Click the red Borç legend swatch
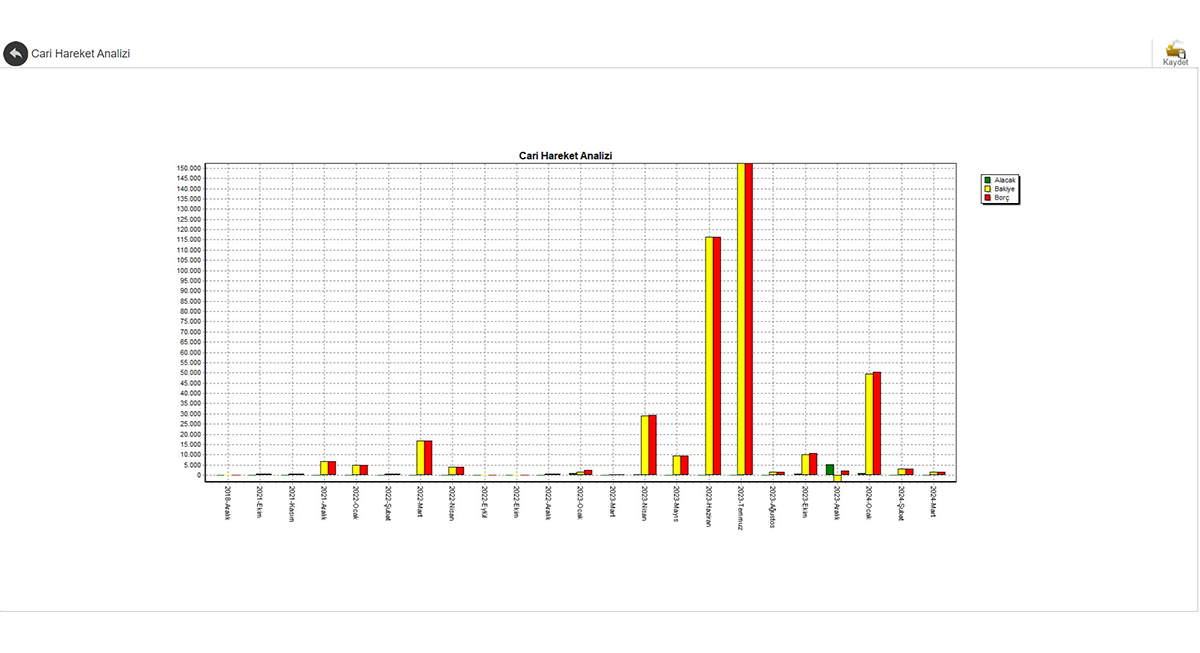Viewport: 1200px width, 653px height. point(987,198)
